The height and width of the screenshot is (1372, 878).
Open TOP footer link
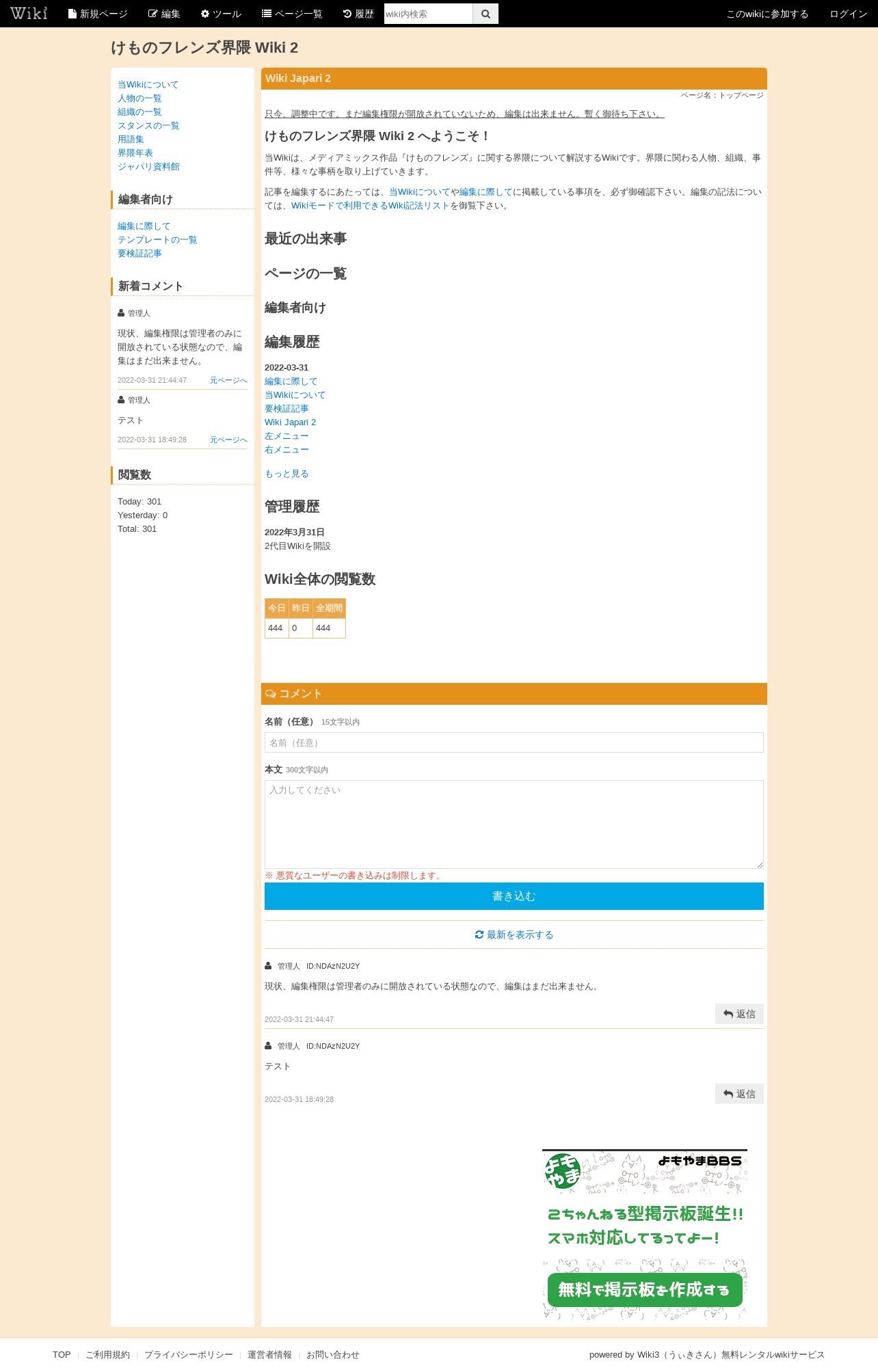[x=62, y=1355]
